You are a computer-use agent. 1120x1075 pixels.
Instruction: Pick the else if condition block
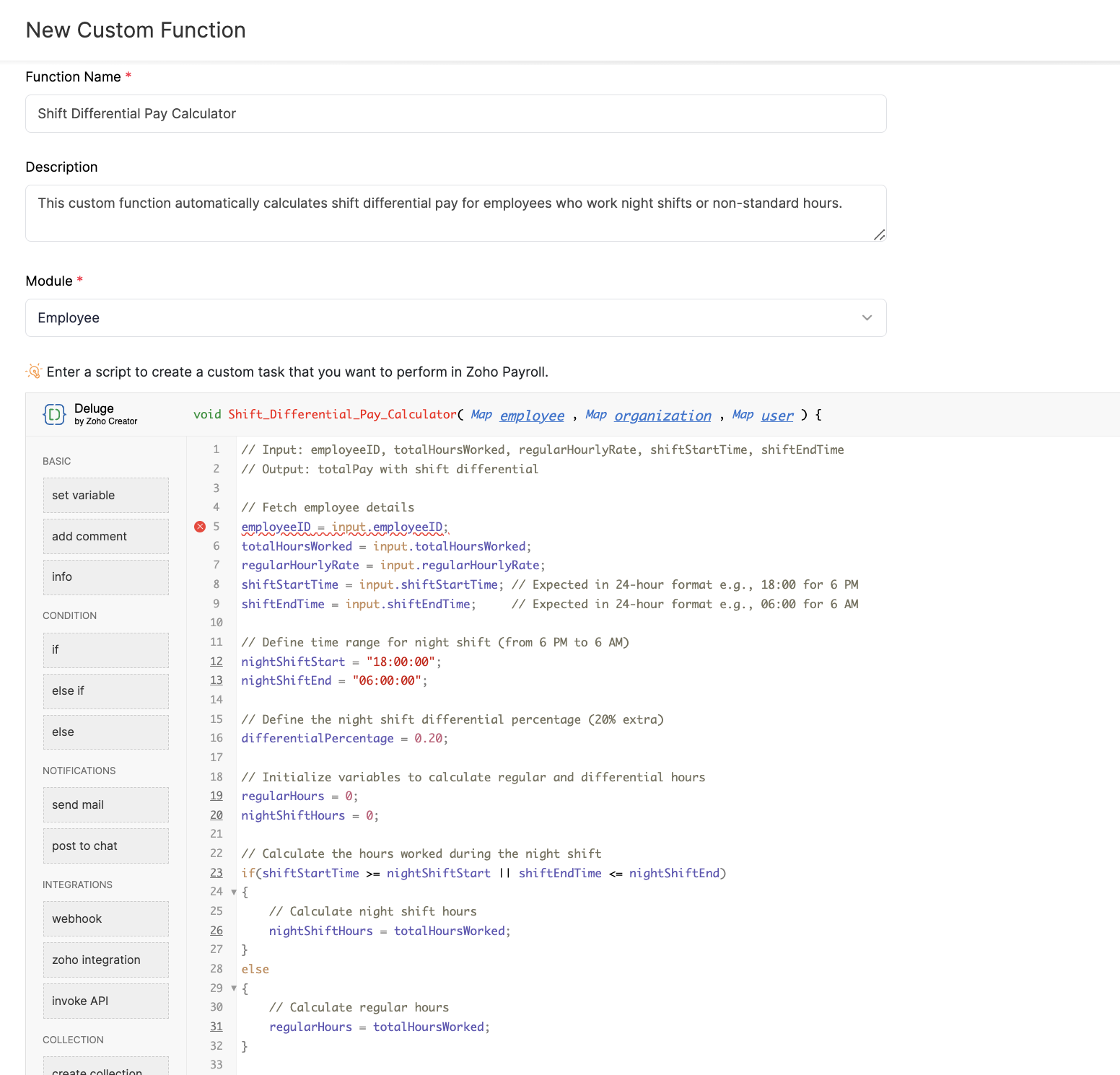105,691
